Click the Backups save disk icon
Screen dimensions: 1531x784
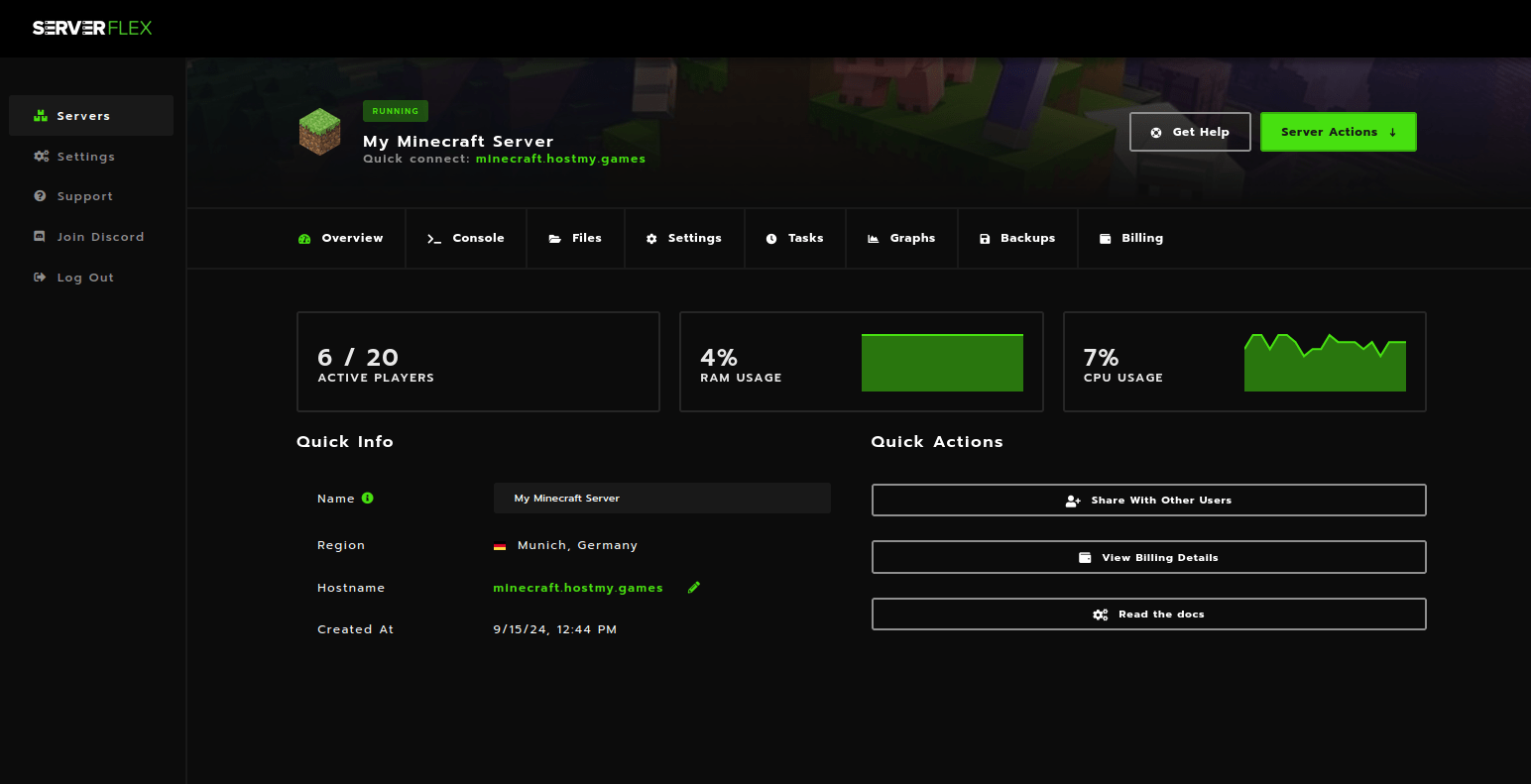pyautogui.click(x=985, y=239)
